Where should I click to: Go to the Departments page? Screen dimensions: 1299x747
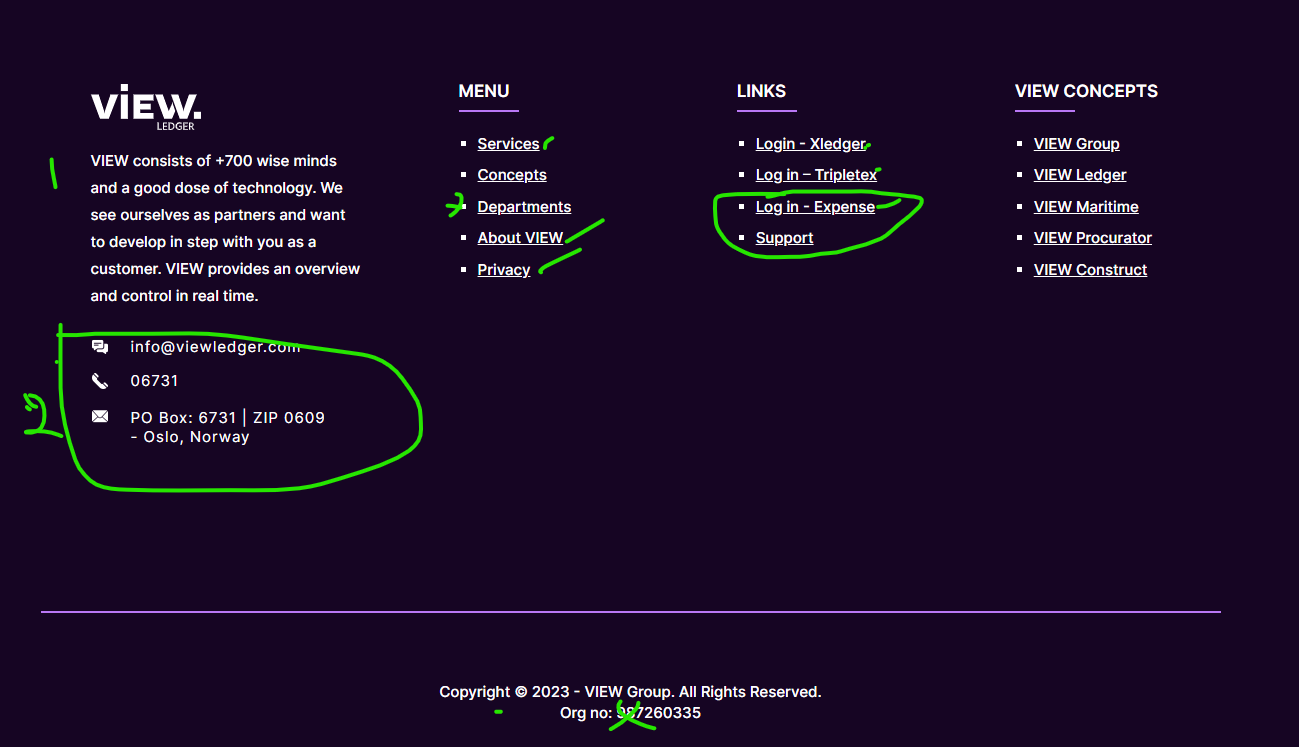click(524, 207)
